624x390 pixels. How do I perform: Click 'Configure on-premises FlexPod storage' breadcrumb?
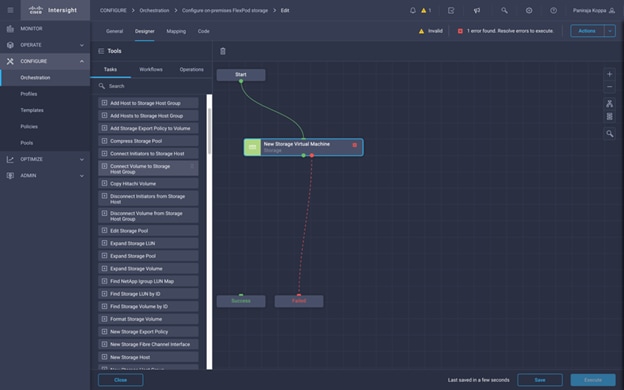coord(224,10)
